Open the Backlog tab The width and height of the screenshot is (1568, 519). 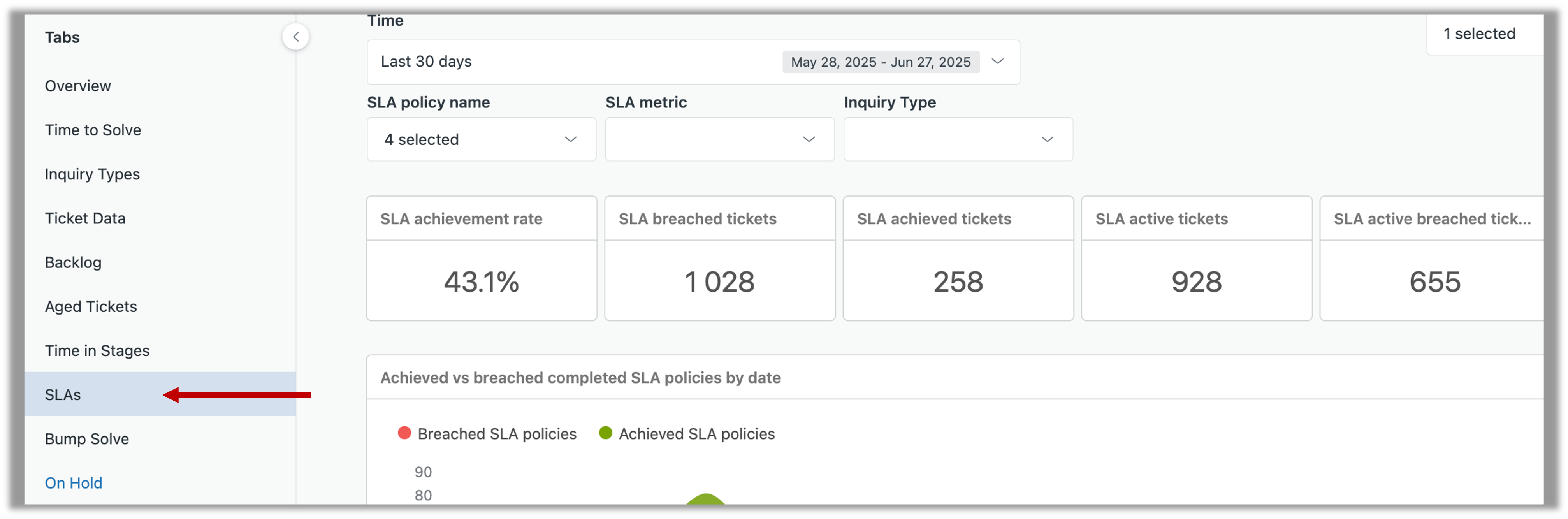(x=73, y=262)
